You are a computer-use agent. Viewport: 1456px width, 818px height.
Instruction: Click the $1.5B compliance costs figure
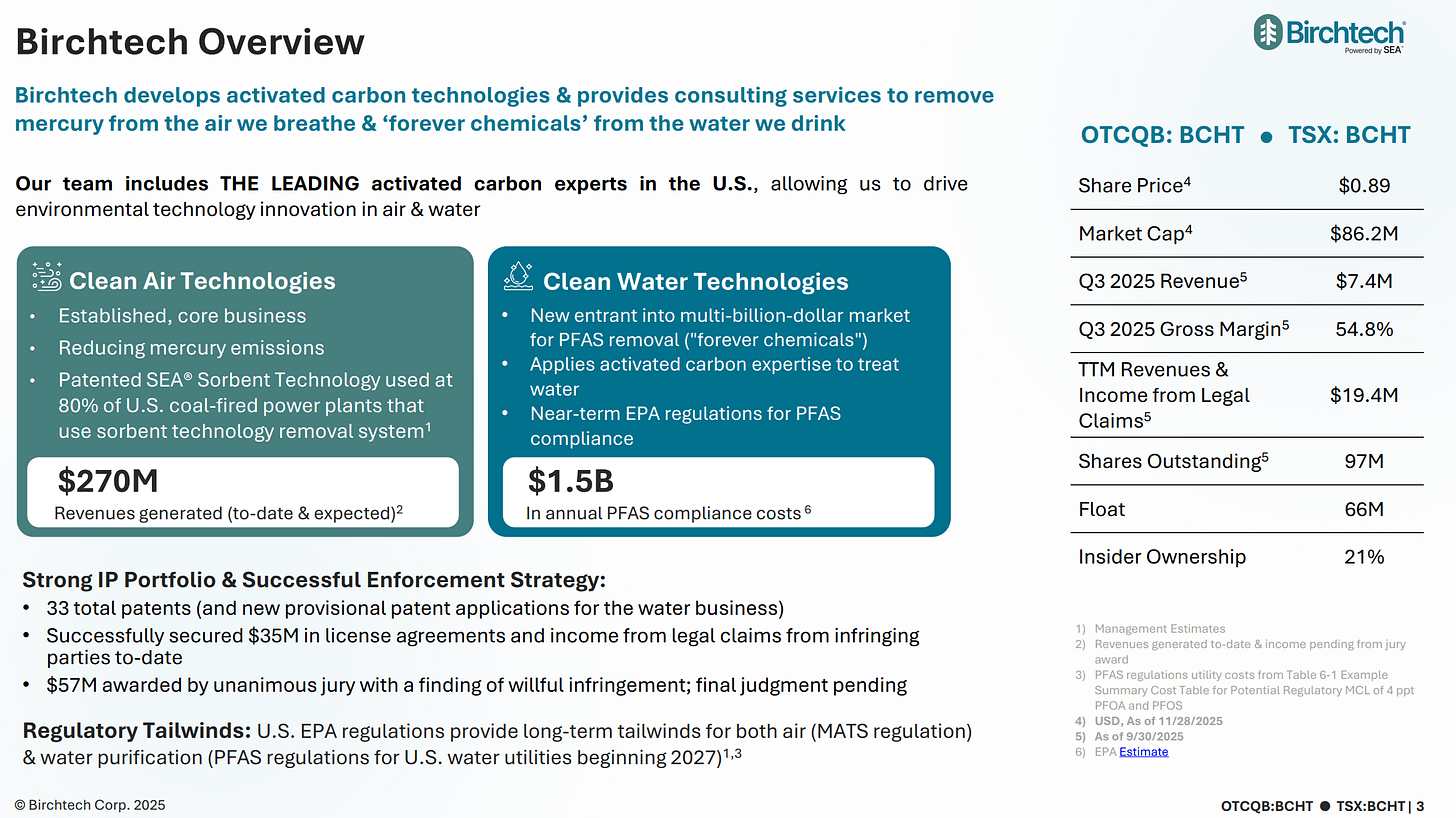click(x=570, y=482)
